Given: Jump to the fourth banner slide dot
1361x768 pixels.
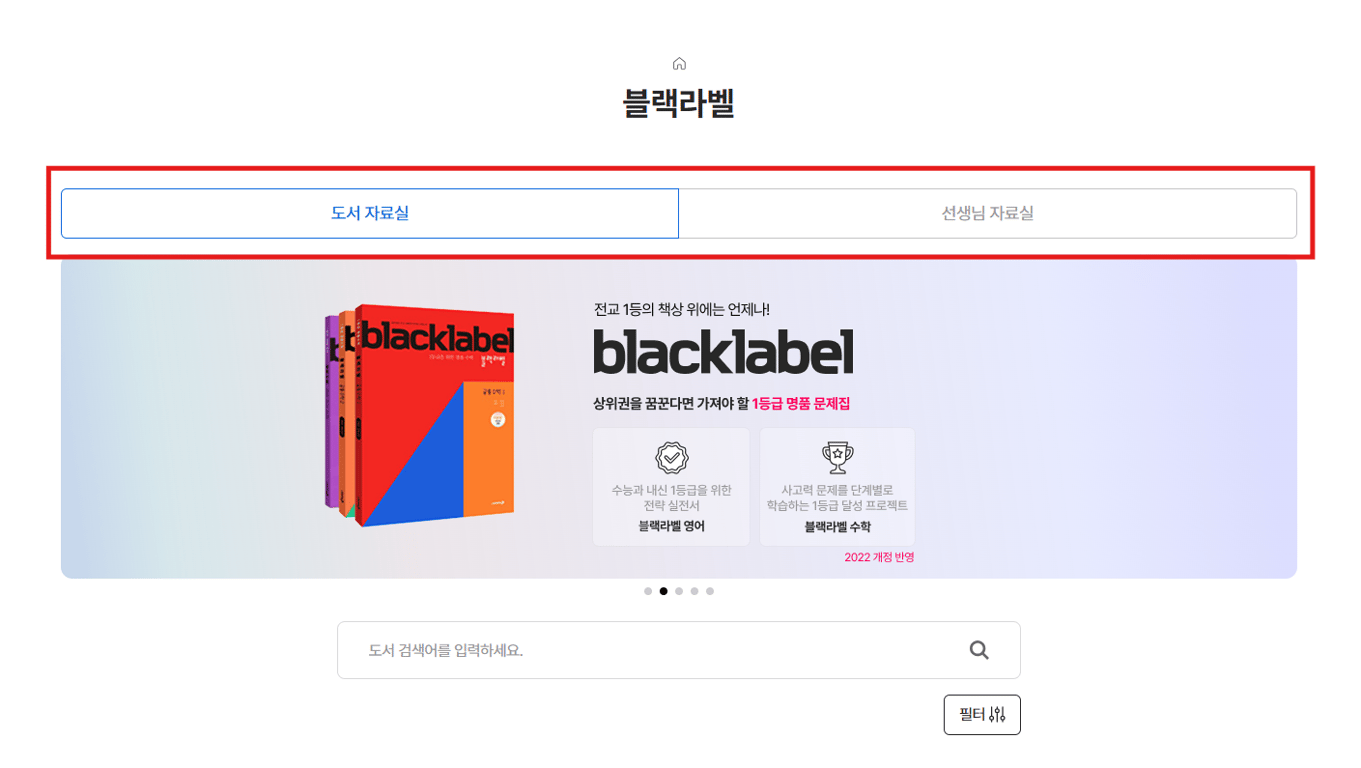Looking at the screenshot, I should point(694,591).
